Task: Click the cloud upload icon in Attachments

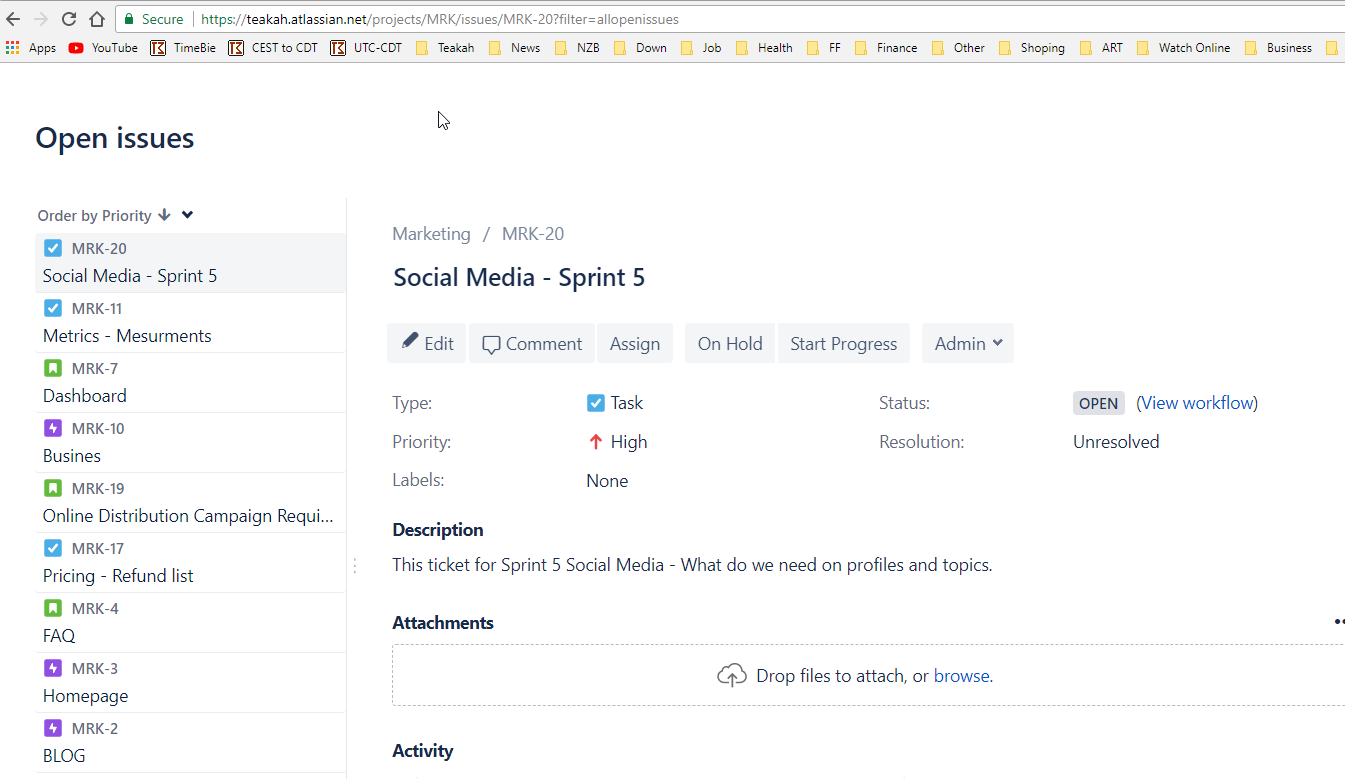Action: (731, 675)
